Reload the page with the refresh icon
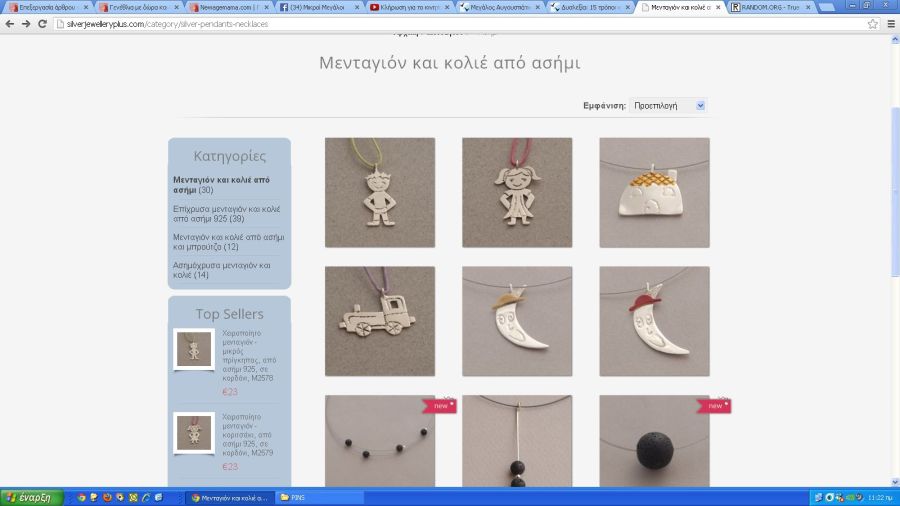This screenshot has width=900, height=506. point(42,23)
